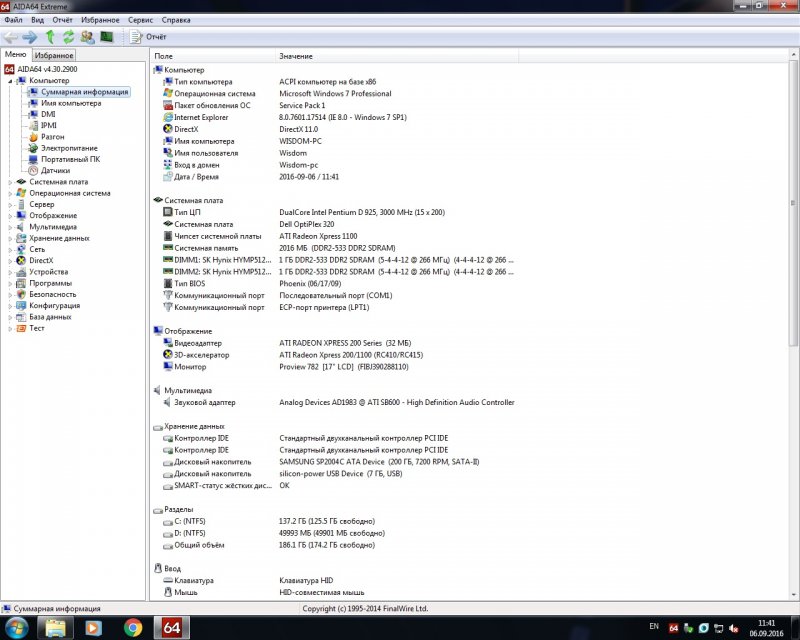800x640 pixels.
Task: Open the Сервис menu
Action: coord(141,19)
